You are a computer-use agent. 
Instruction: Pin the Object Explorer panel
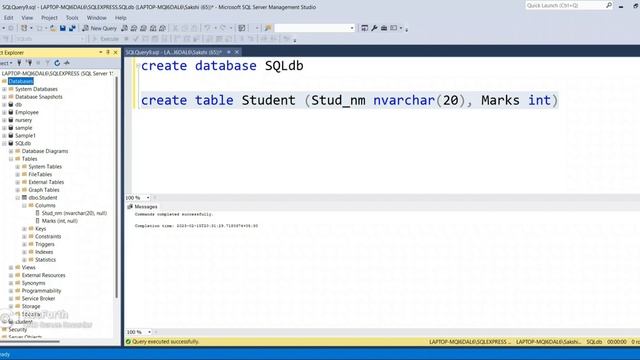pyautogui.click(x=108, y=52)
